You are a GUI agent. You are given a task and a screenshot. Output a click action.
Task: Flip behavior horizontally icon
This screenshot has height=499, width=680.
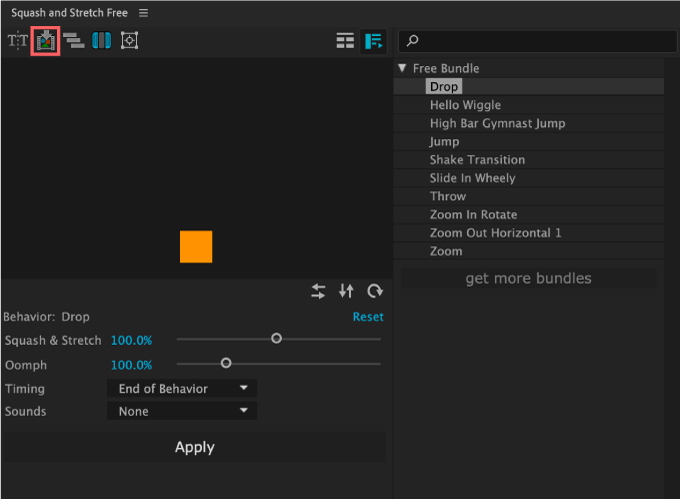[318, 291]
